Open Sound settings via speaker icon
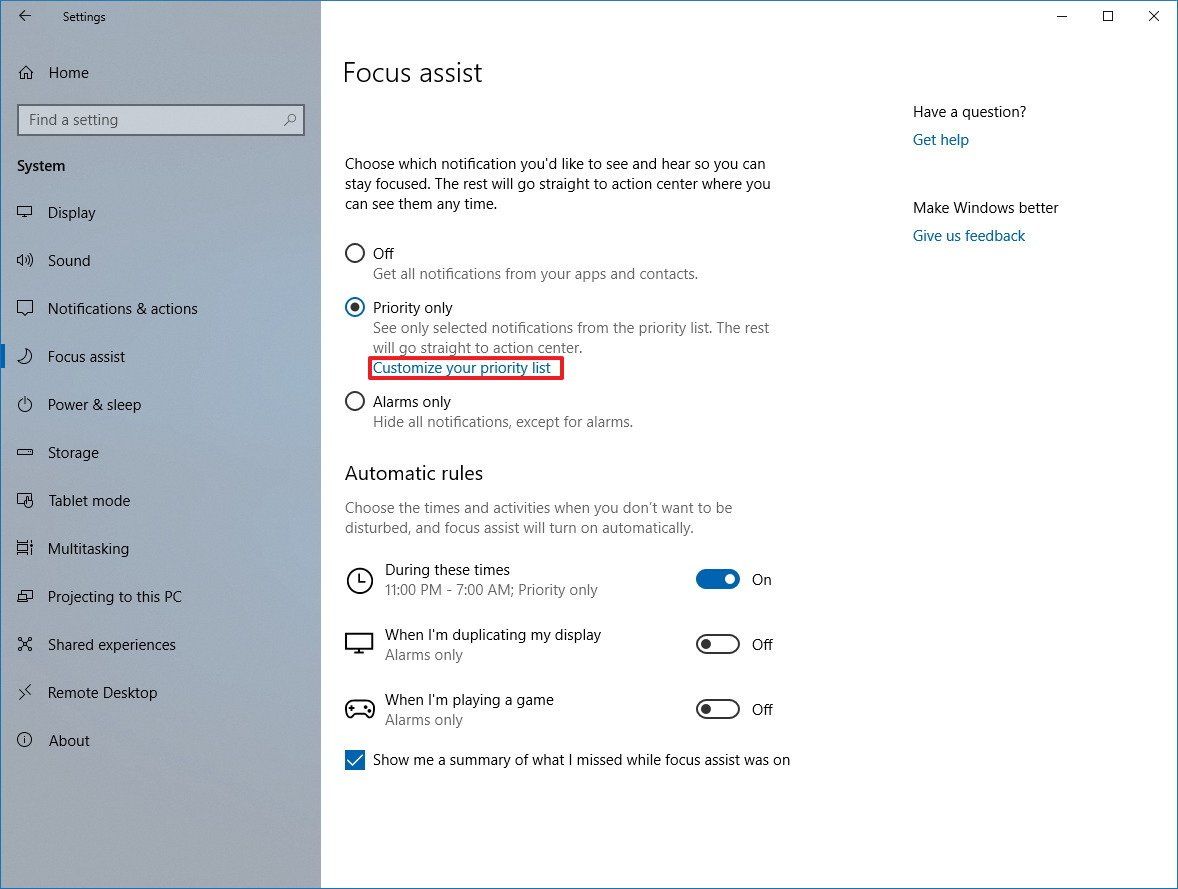1178x889 pixels. [26, 260]
